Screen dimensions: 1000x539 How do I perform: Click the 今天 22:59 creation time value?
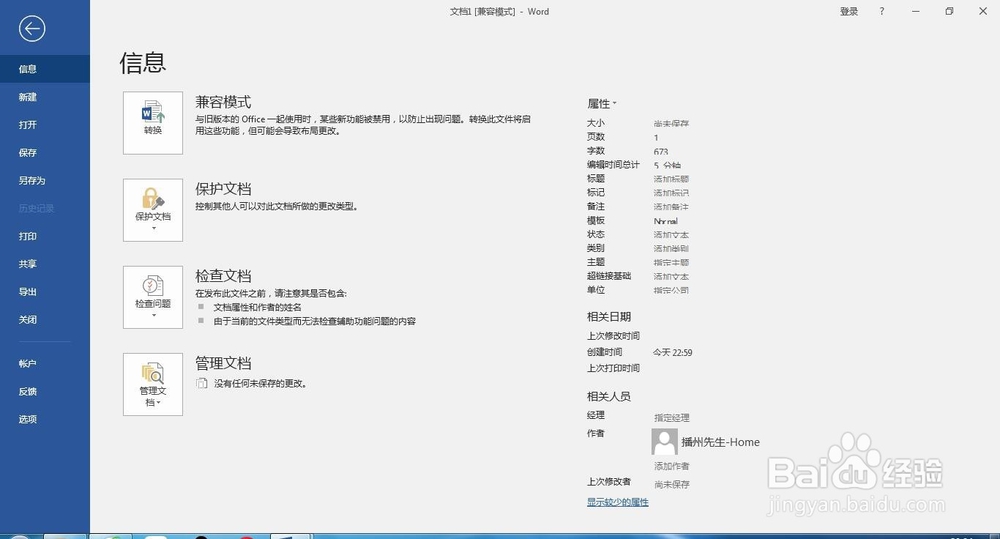673,352
